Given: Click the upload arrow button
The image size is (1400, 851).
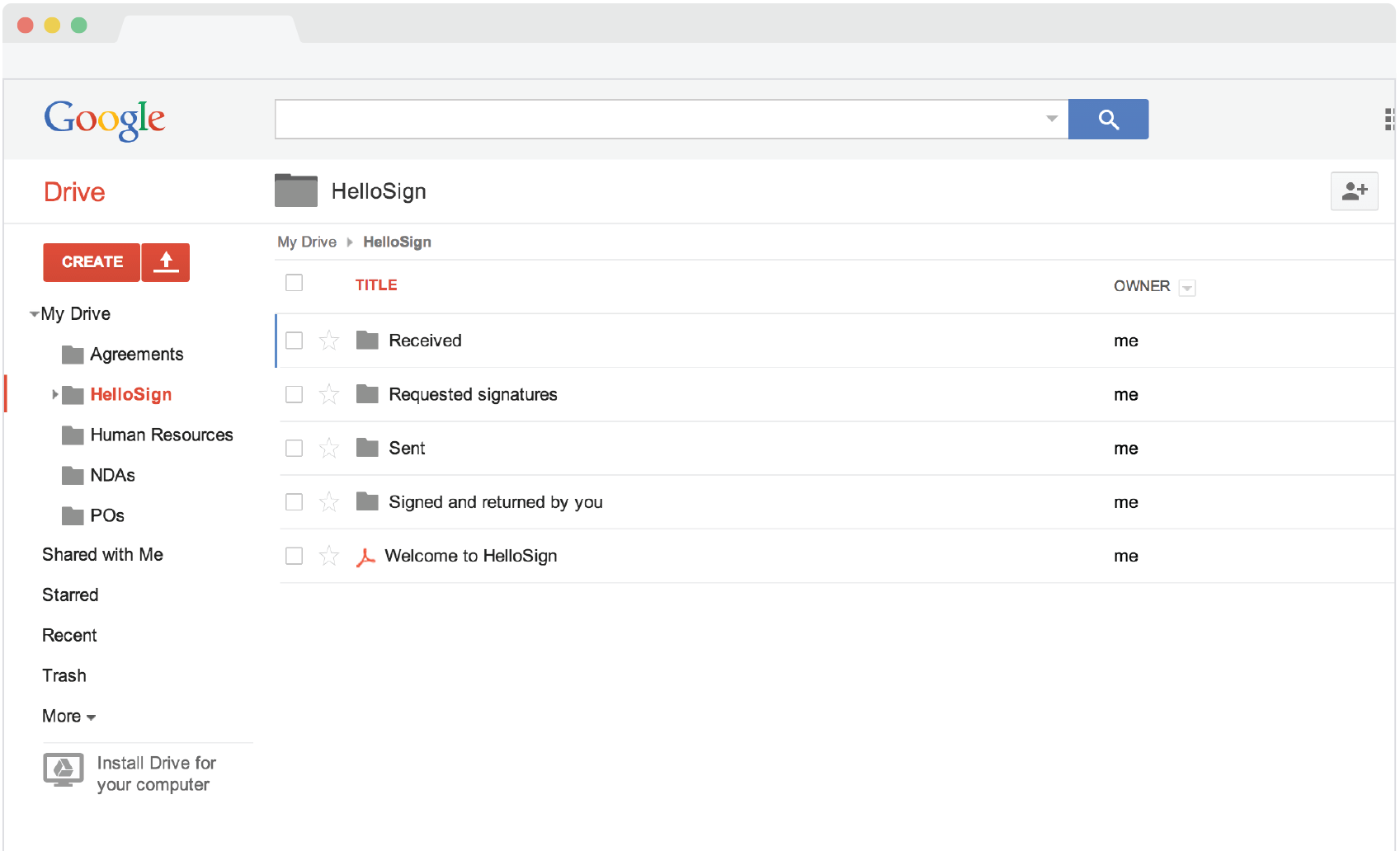Looking at the screenshot, I should 166,262.
